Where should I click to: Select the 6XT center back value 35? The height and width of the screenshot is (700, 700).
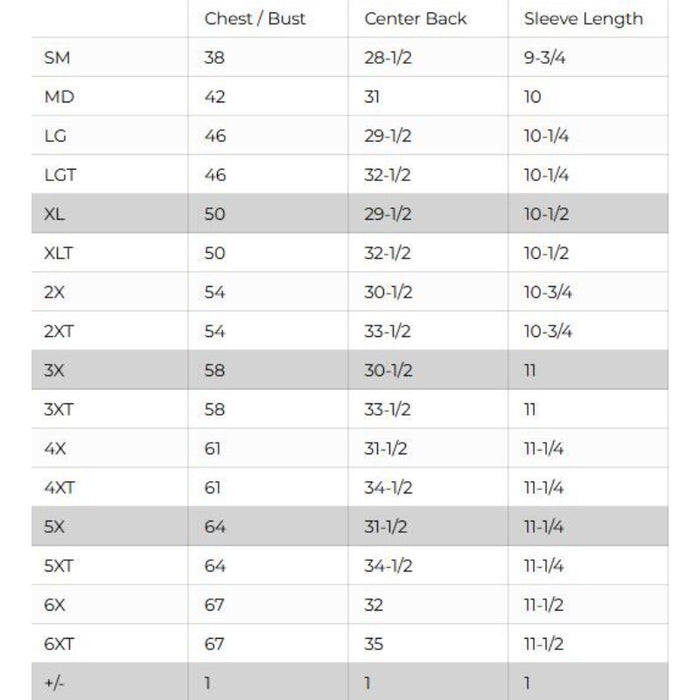click(x=373, y=644)
